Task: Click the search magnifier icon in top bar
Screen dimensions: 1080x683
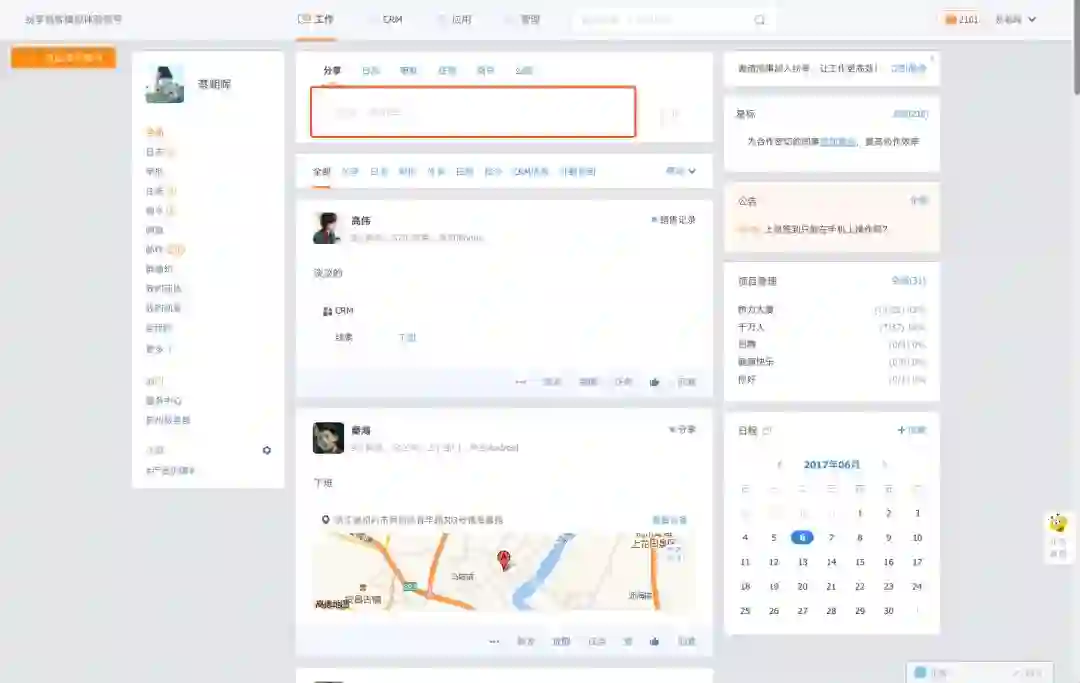Action: 759,20
